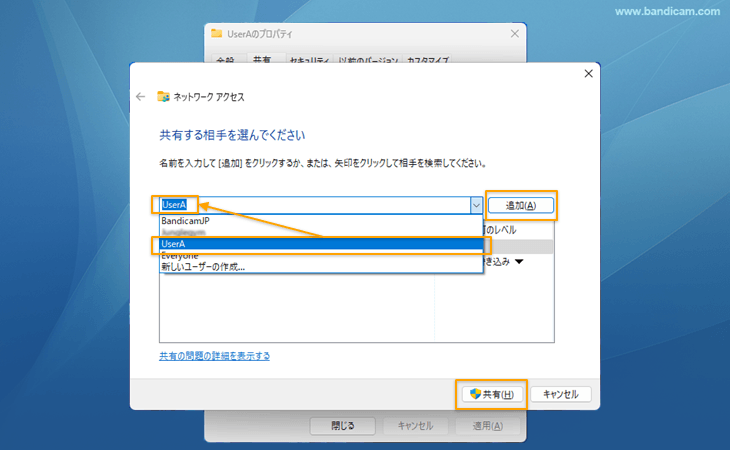Close the Network Access dialog
730x450 pixels.
588,74
